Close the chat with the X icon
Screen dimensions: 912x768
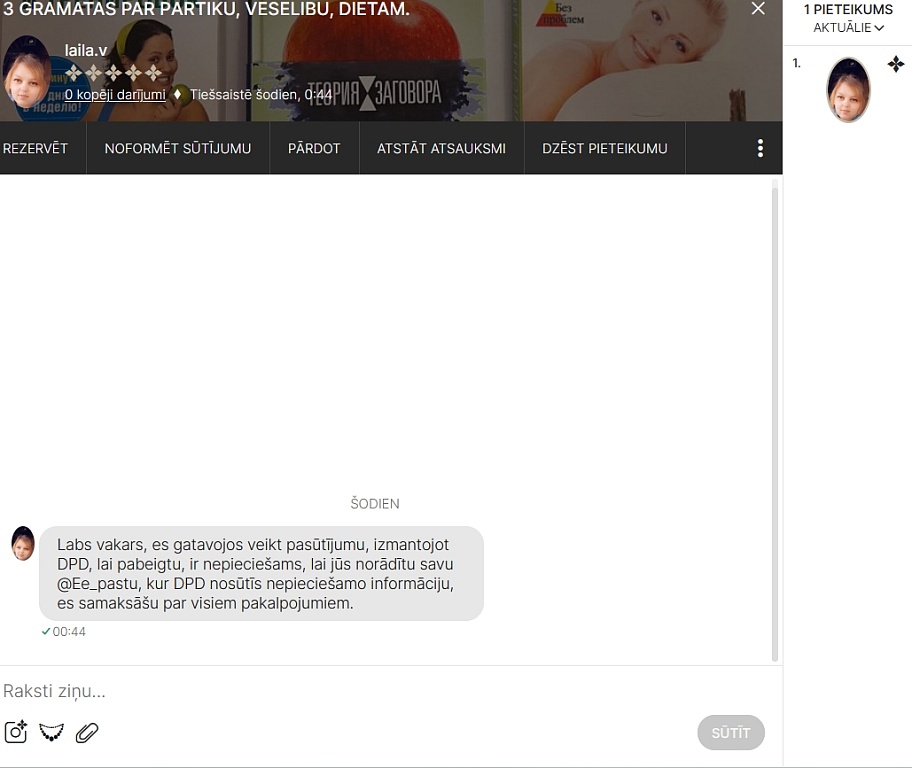pos(758,9)
